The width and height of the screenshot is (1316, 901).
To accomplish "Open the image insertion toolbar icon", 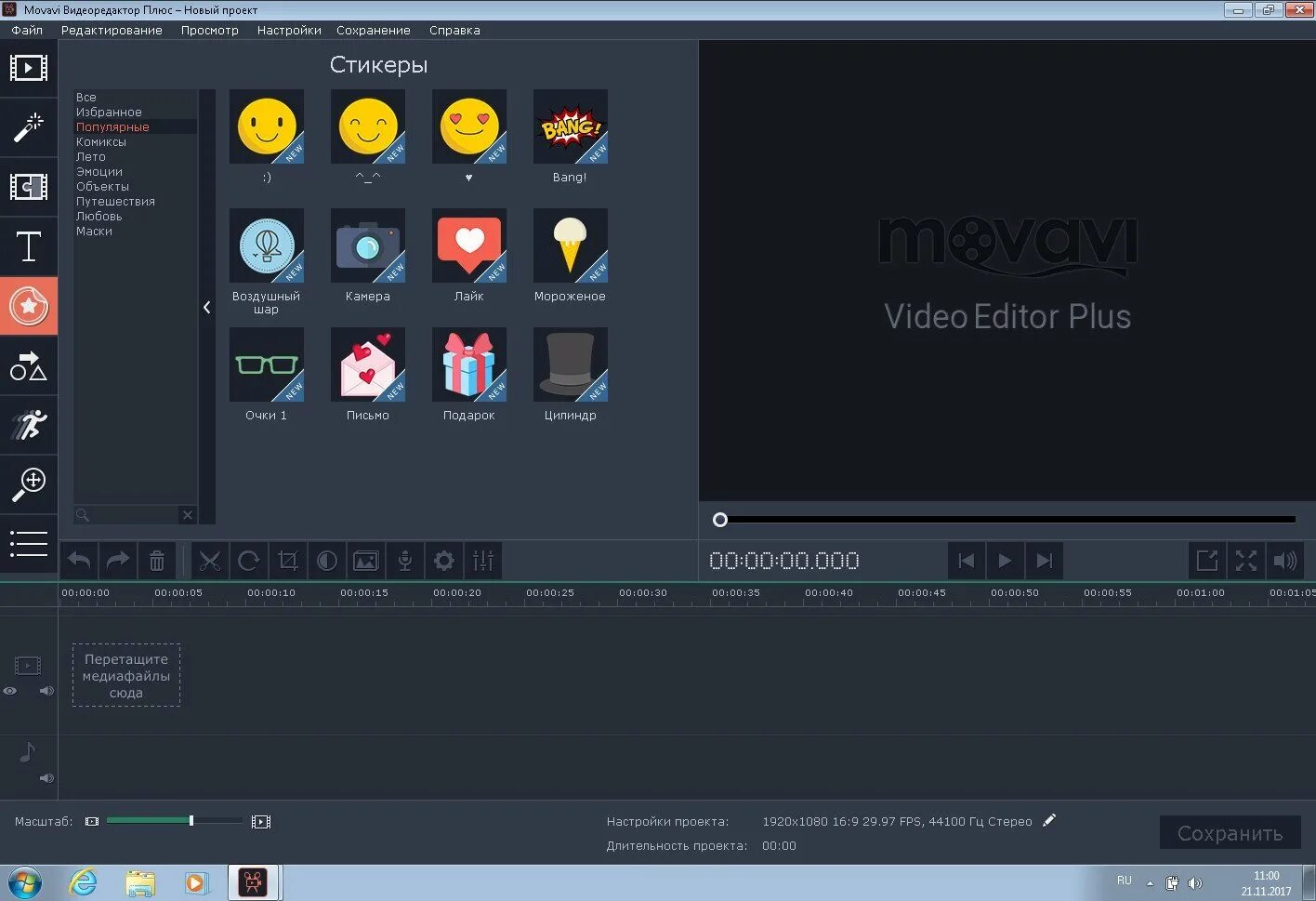I will click(x=366, y=561).
